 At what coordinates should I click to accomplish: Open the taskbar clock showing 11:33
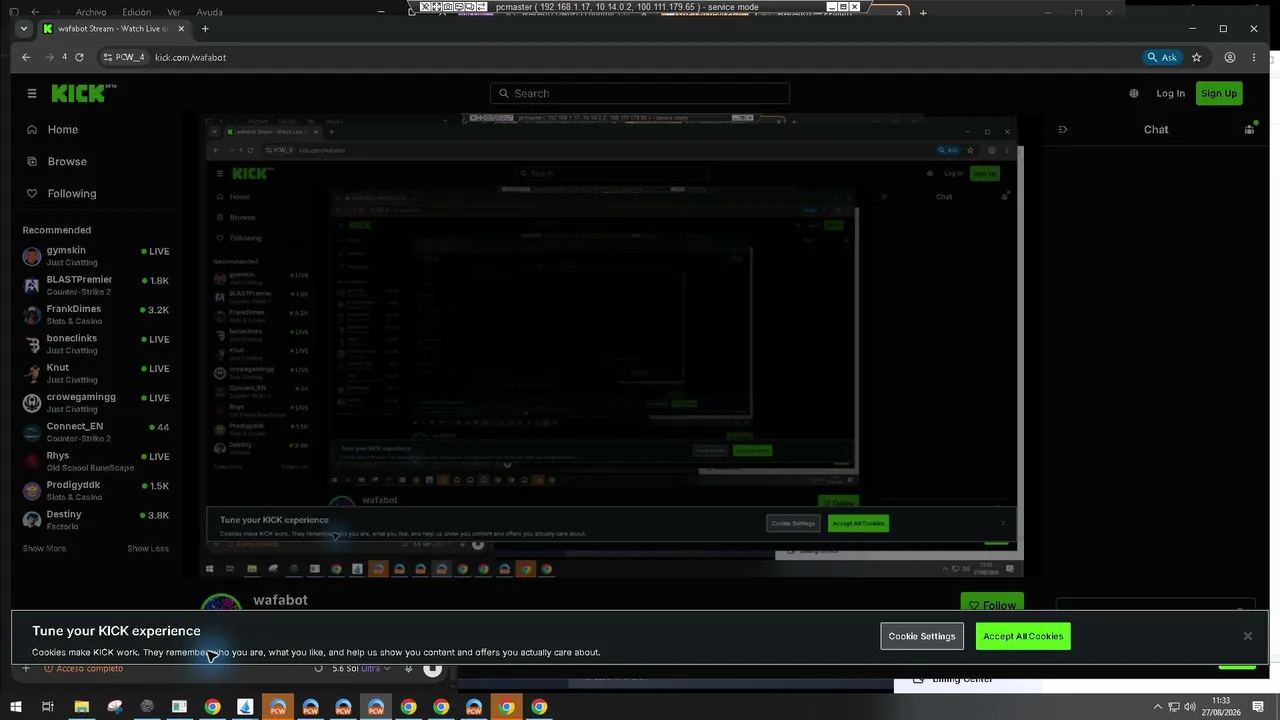(x=1220, y=707)
